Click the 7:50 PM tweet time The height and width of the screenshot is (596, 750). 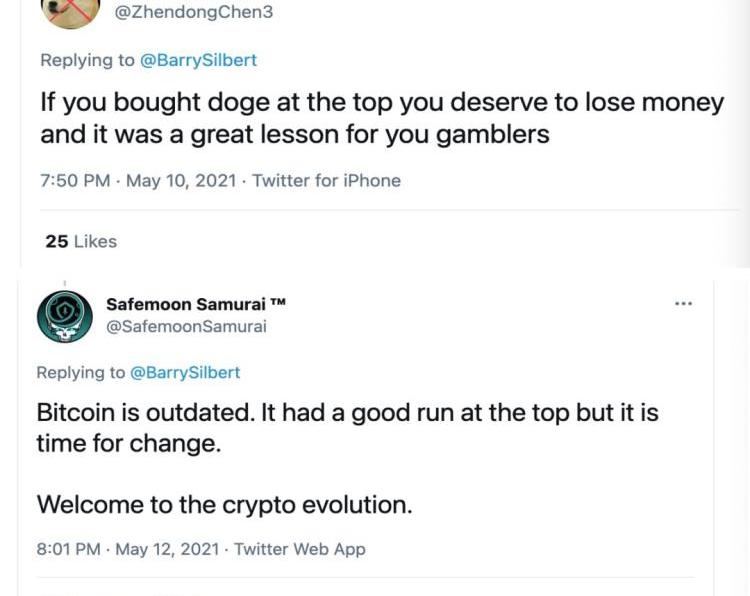(x=73, y=181)
